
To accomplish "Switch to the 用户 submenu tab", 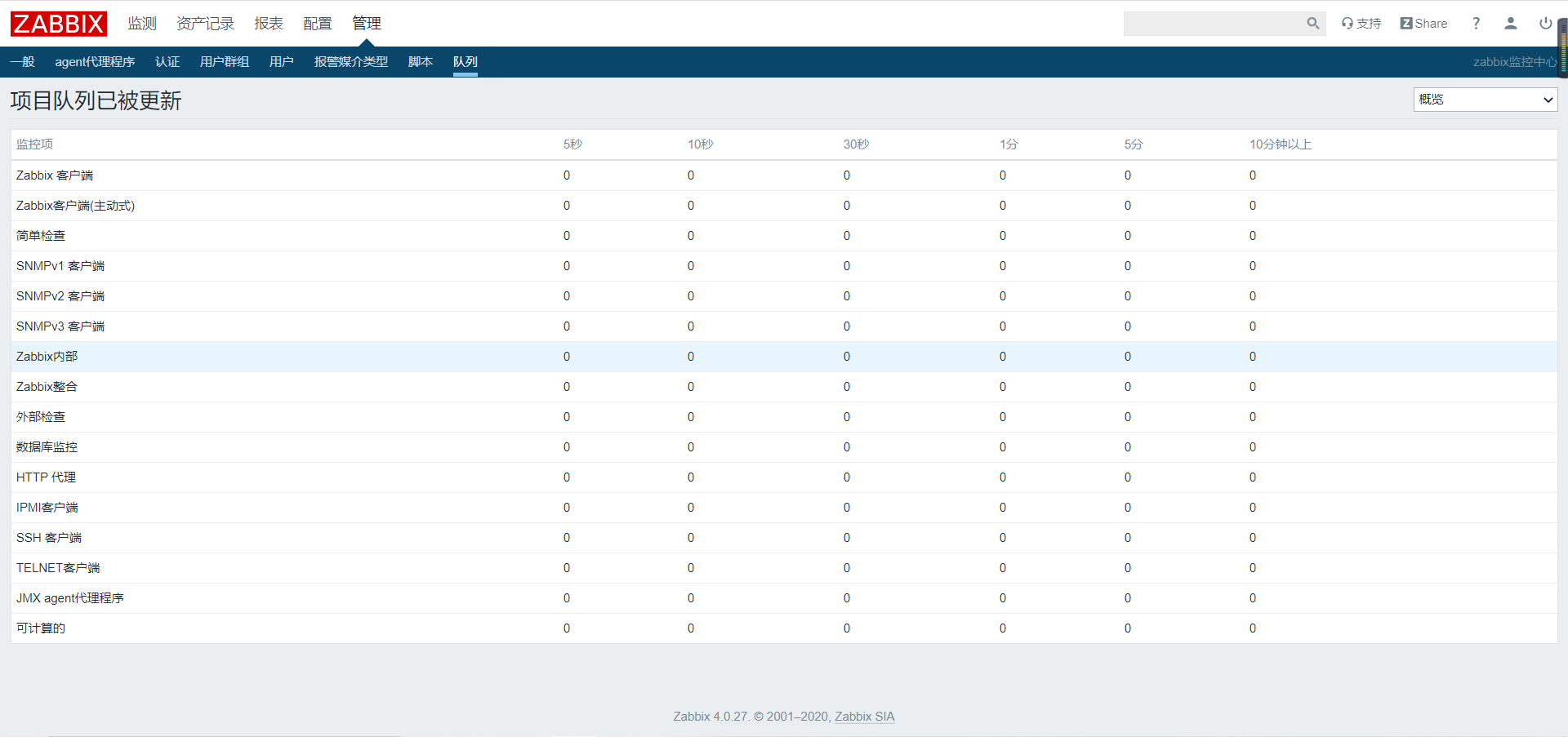I will 282,62.
